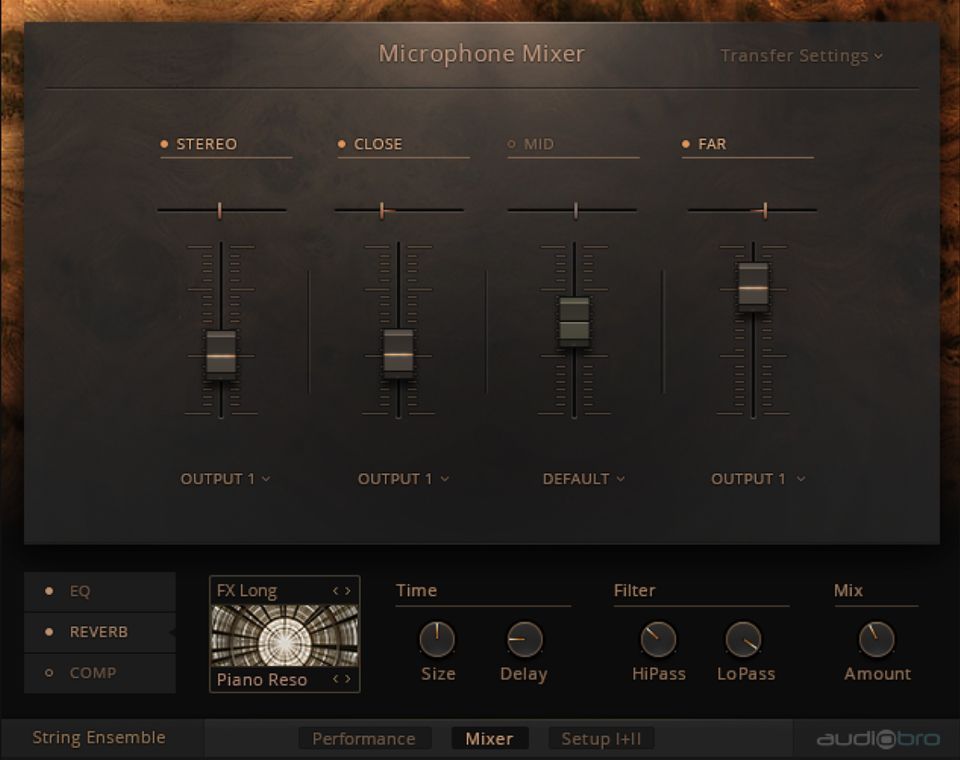Switch to the Performance tab
This screenshot has height=760, width=960.
pyautogui.click(x=364, y=739)
